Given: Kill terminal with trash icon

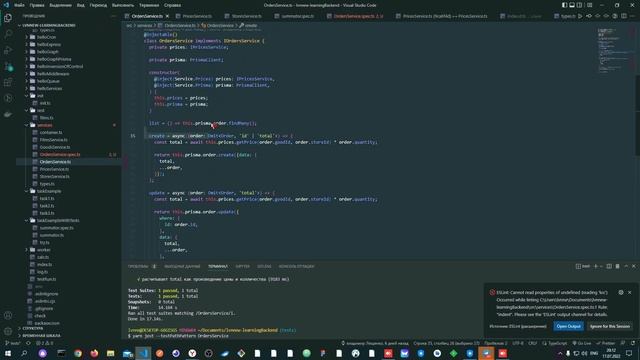Looking at the screenshot, I should [617, 266].
